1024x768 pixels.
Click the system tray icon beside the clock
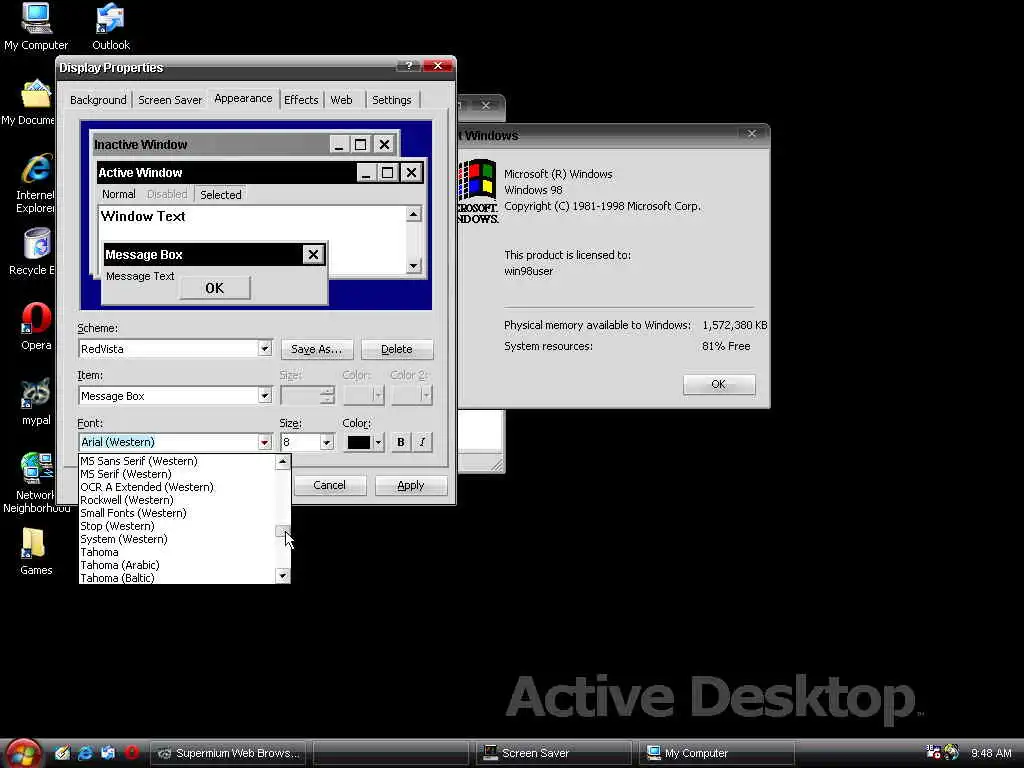click(952, 752)
